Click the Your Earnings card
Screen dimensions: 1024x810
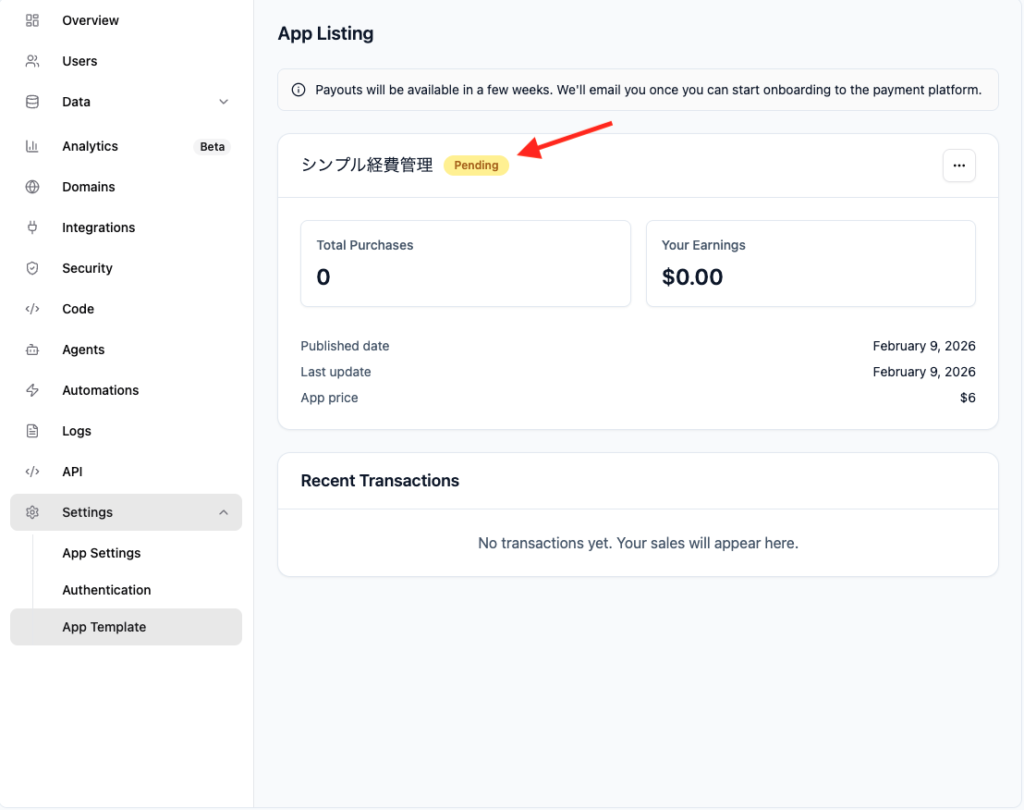coord(810,263)
